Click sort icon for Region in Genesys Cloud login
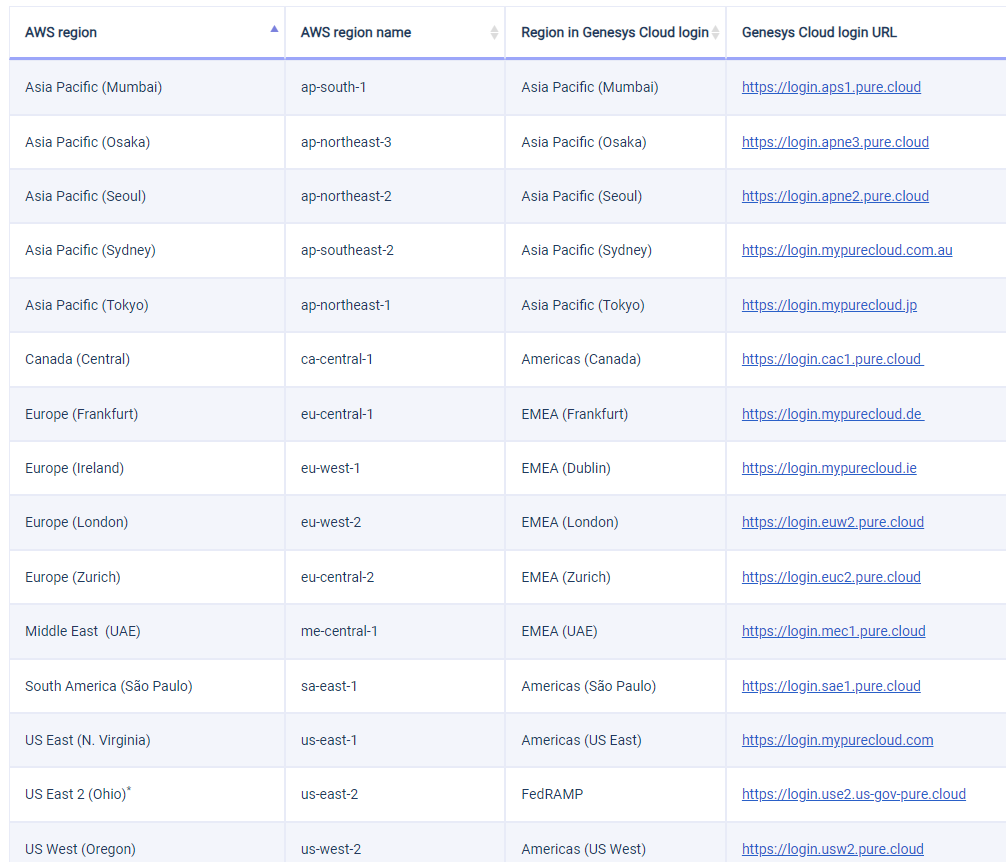The height and width of the screenshot is (862, 1006). click(x=716, y=33)
